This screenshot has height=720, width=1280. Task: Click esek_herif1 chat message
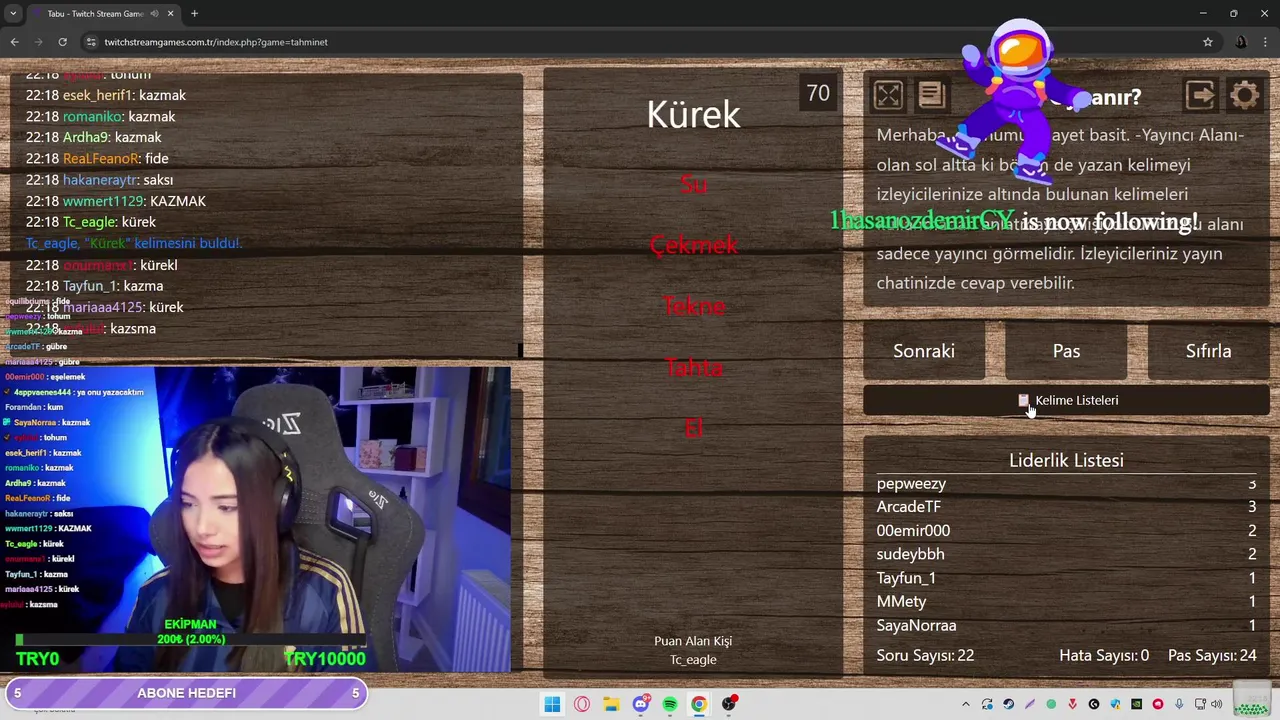coord(106,95)
